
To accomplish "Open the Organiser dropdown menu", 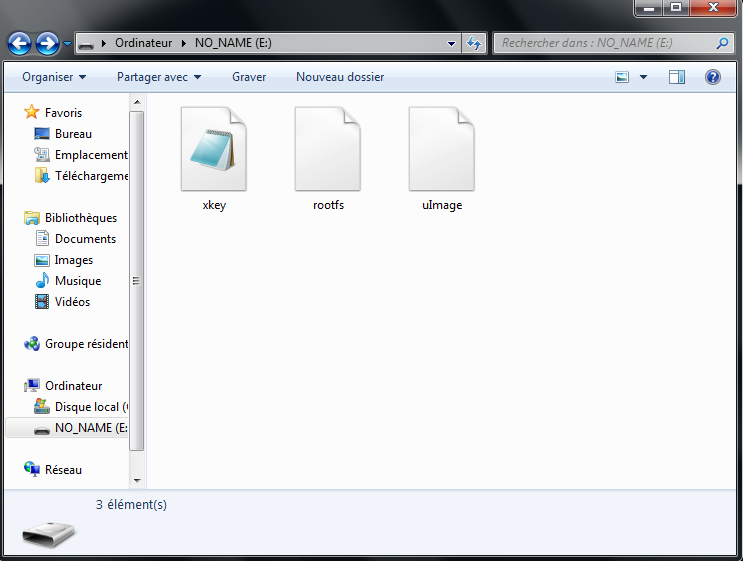I will point(54,77).
